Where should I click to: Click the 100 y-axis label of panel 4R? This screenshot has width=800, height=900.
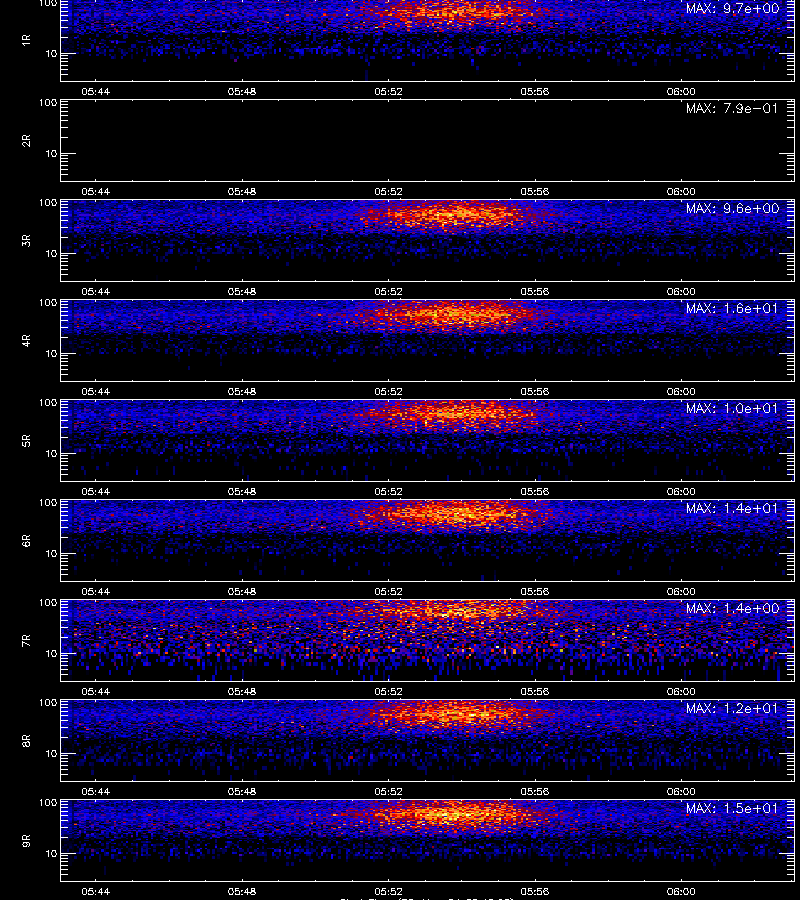click(x=48, y=302)
